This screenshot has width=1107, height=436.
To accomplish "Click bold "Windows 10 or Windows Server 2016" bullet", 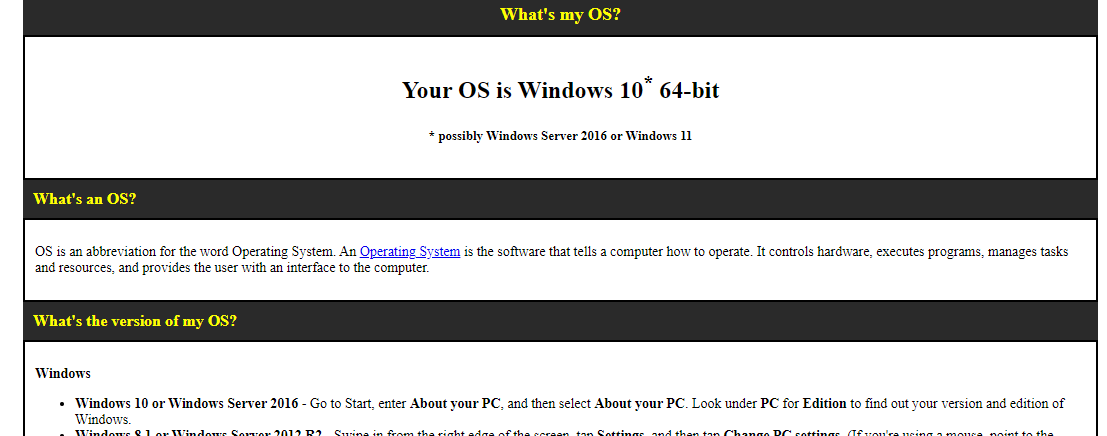I will [x=187, y=403].
